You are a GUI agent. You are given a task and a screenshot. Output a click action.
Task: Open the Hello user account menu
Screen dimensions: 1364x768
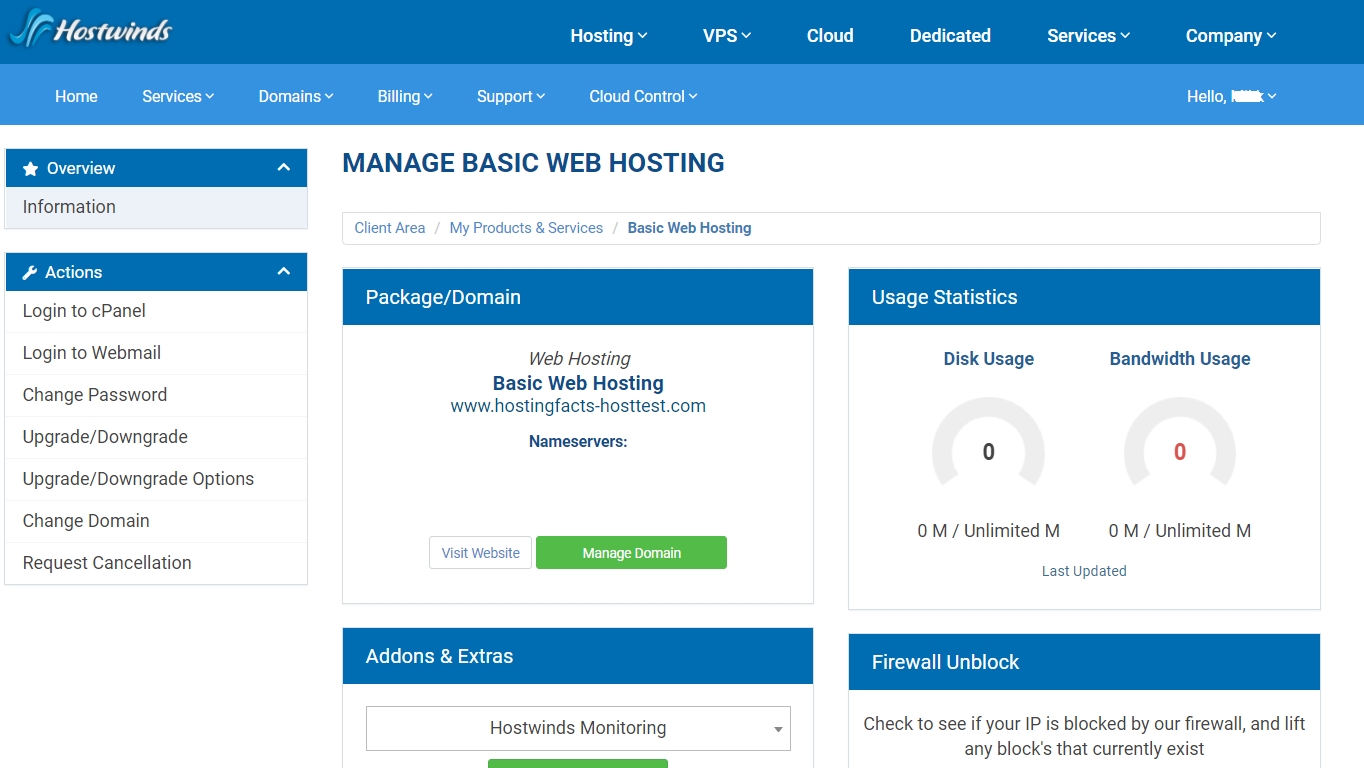tap(1232, 97)
